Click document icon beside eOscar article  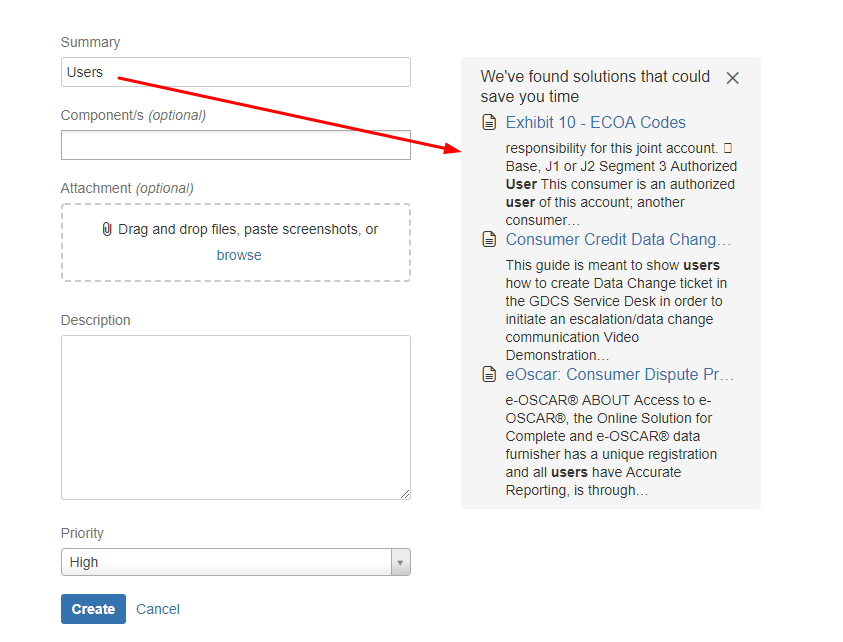coord(489,374)
